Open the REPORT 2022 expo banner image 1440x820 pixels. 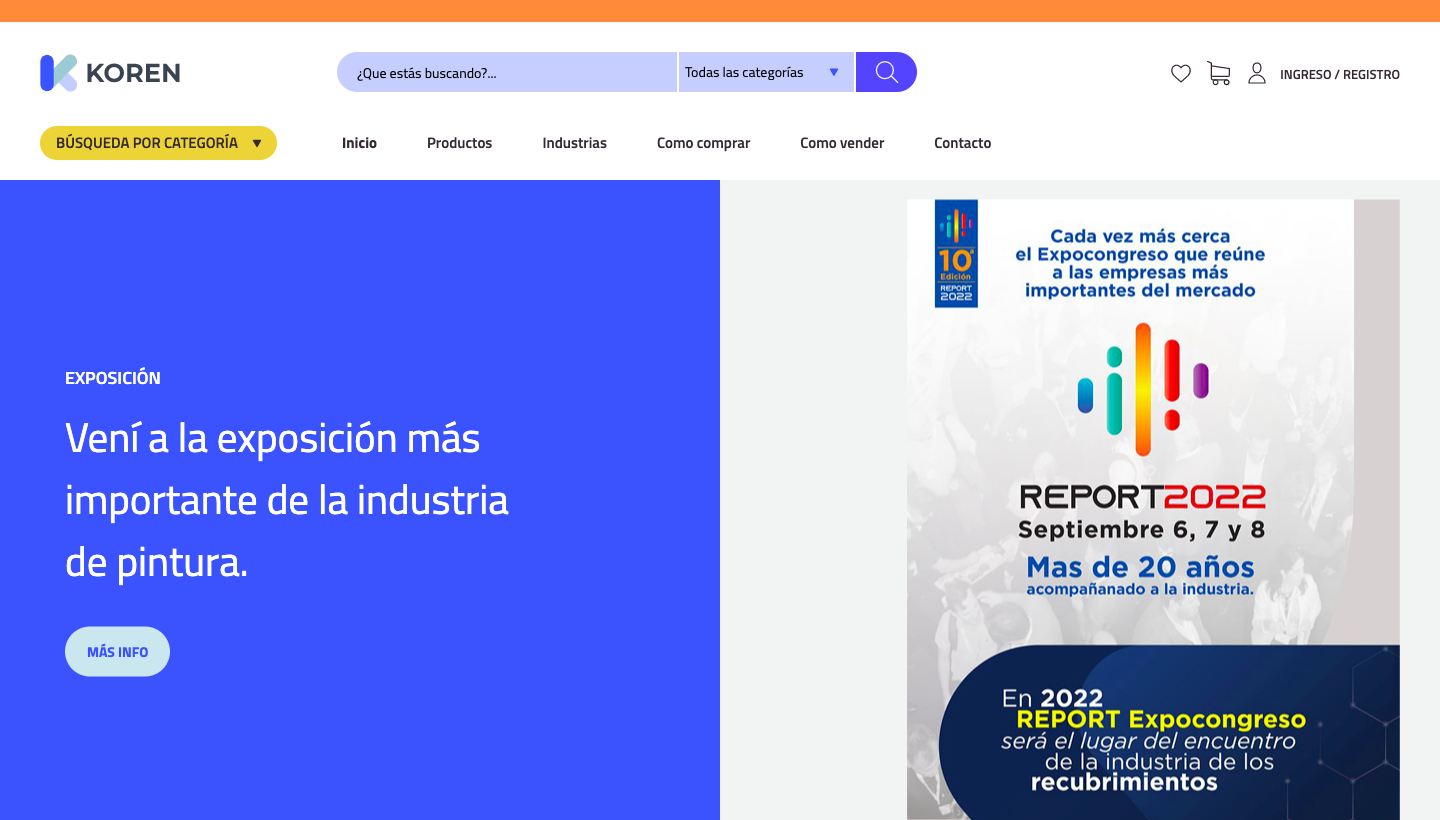1153,509
